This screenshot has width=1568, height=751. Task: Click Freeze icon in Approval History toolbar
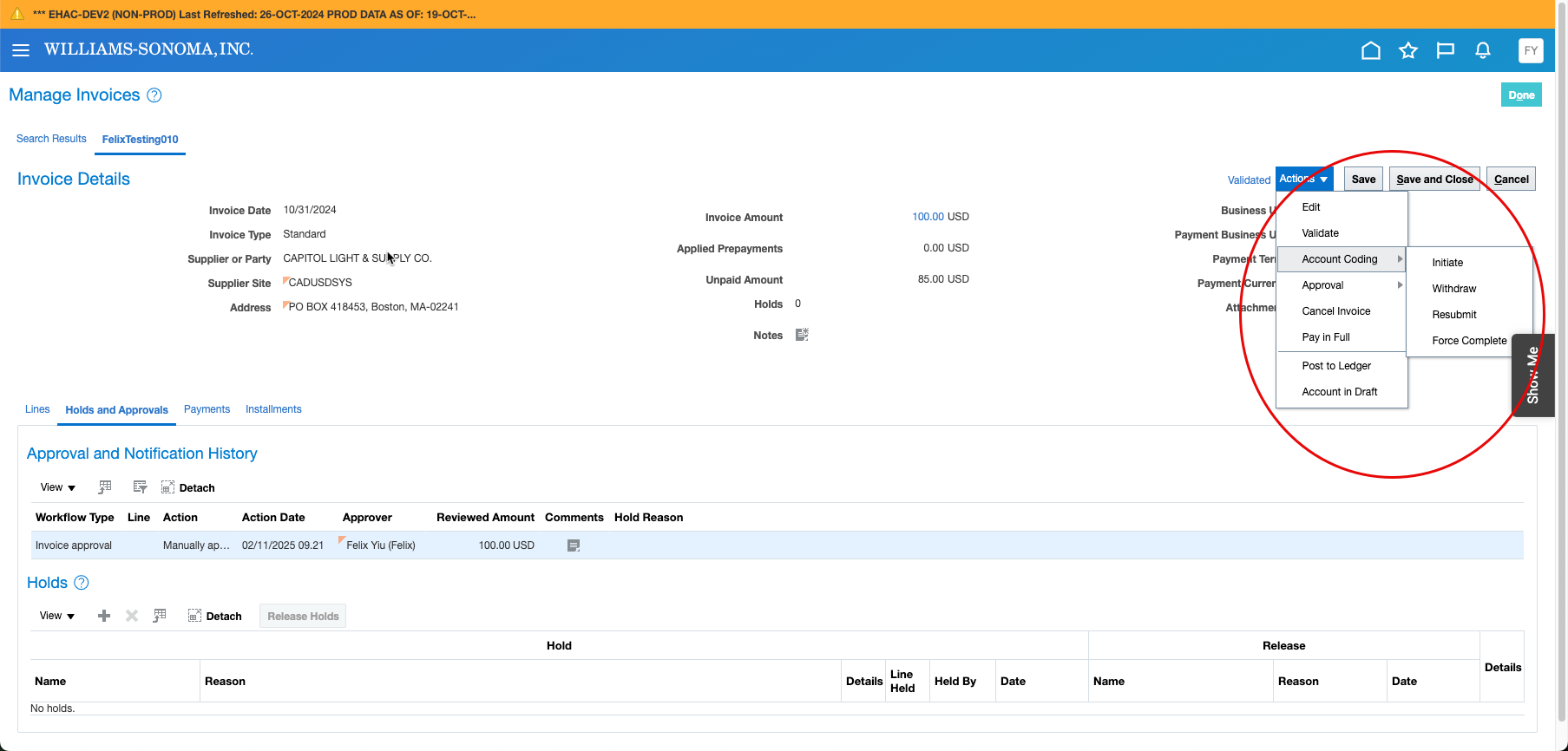(105, 487)
